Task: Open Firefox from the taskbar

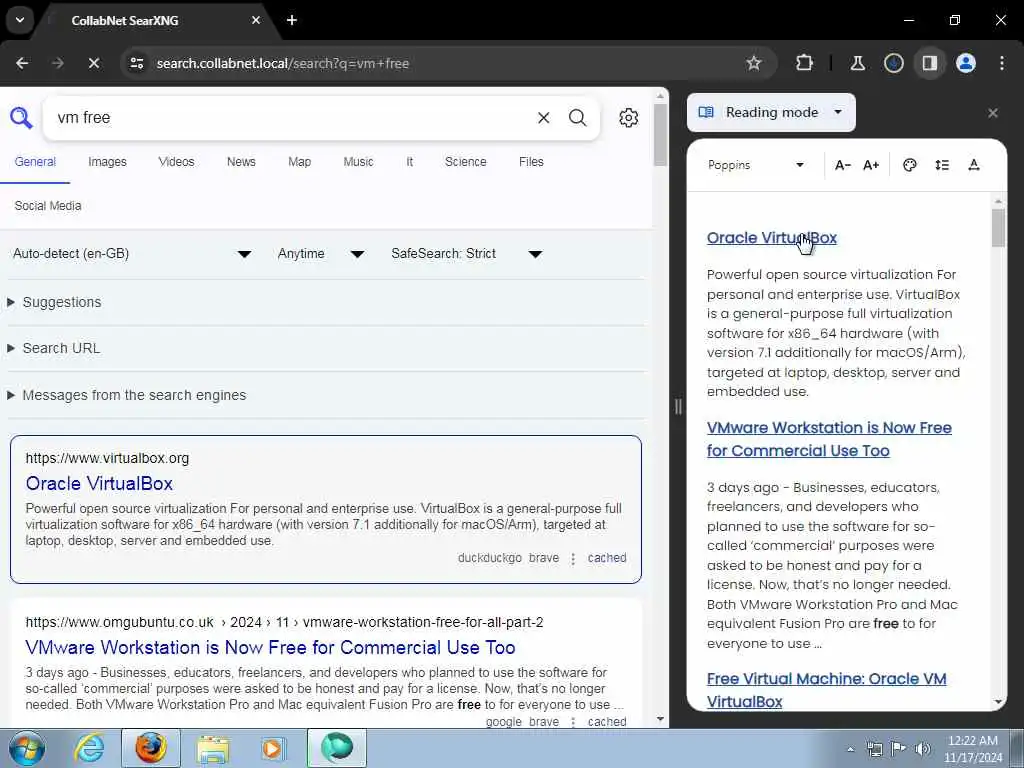Action: [151, 748]
